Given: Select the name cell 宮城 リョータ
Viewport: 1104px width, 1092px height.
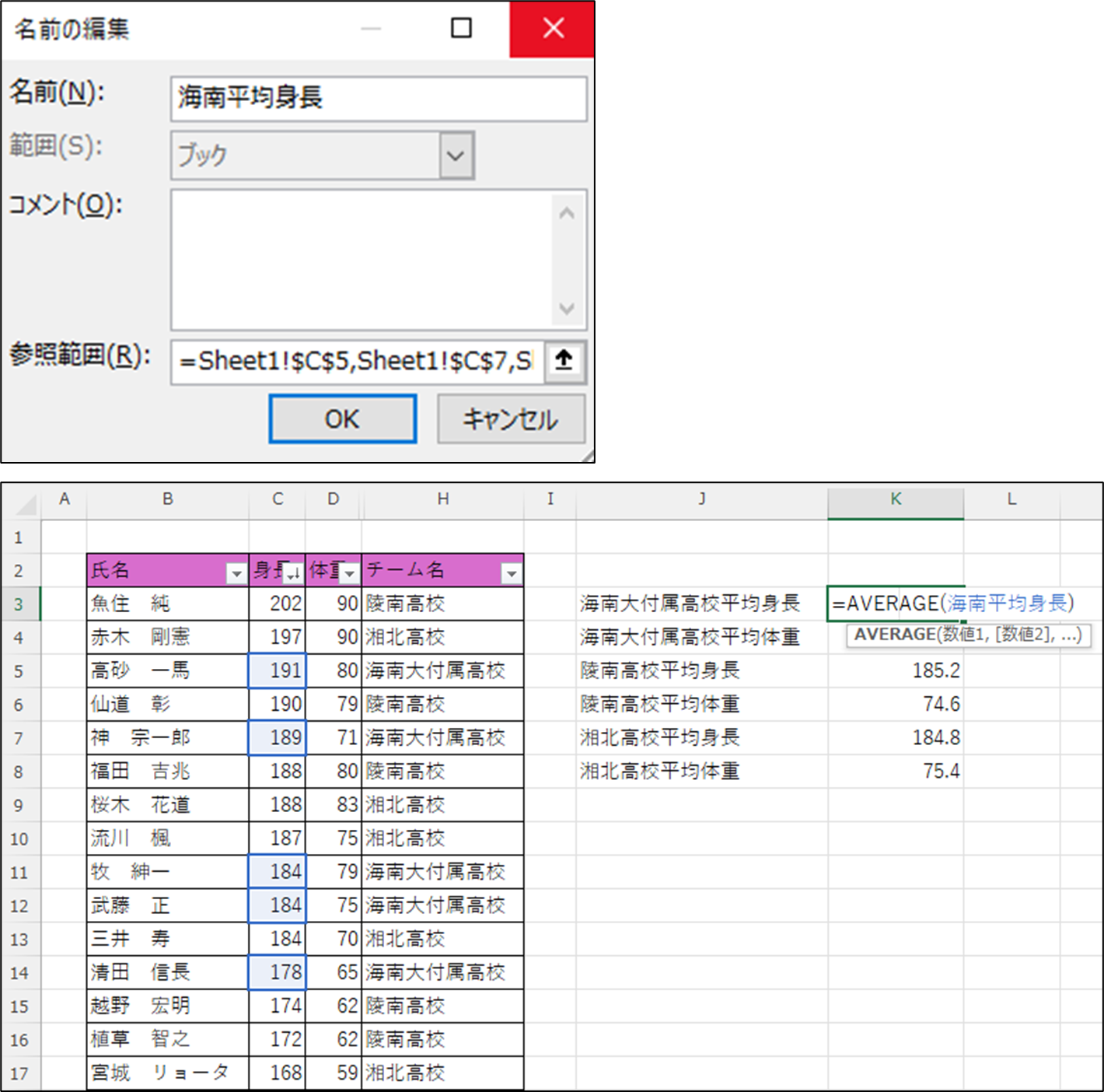Looking at the screenshot, I should coord(168,1073).
